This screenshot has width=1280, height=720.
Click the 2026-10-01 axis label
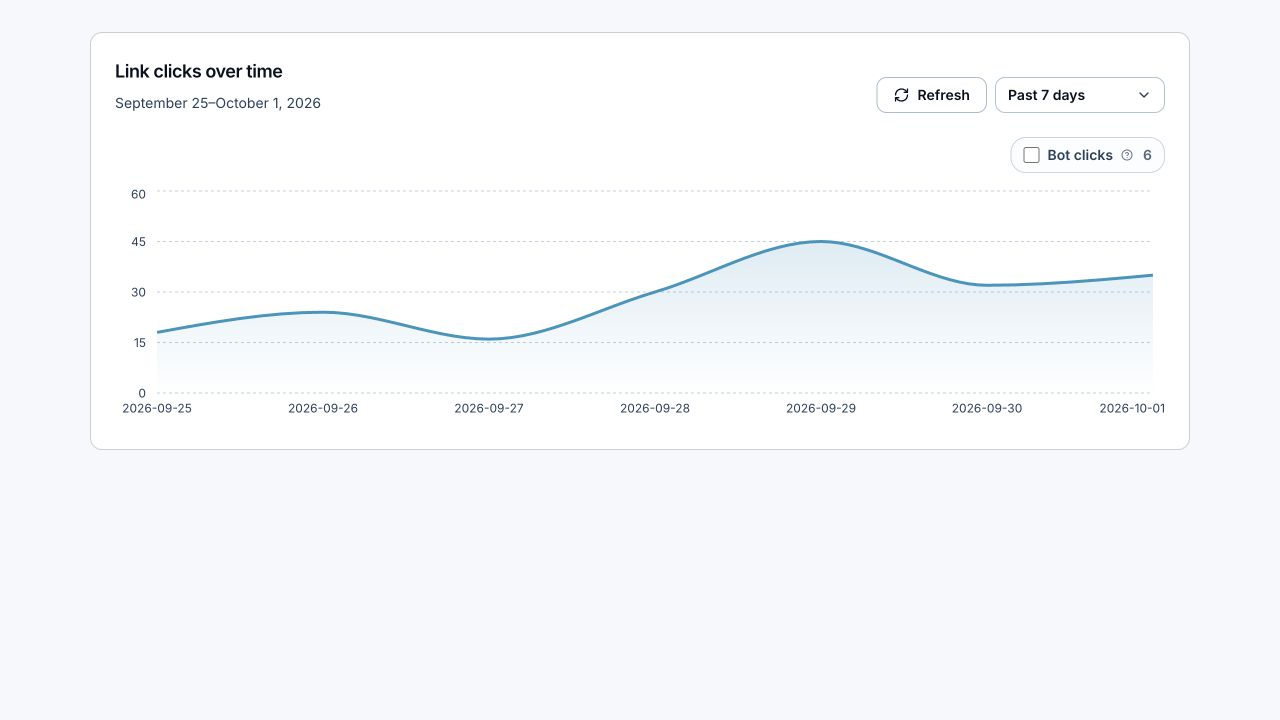point(1132,408)
